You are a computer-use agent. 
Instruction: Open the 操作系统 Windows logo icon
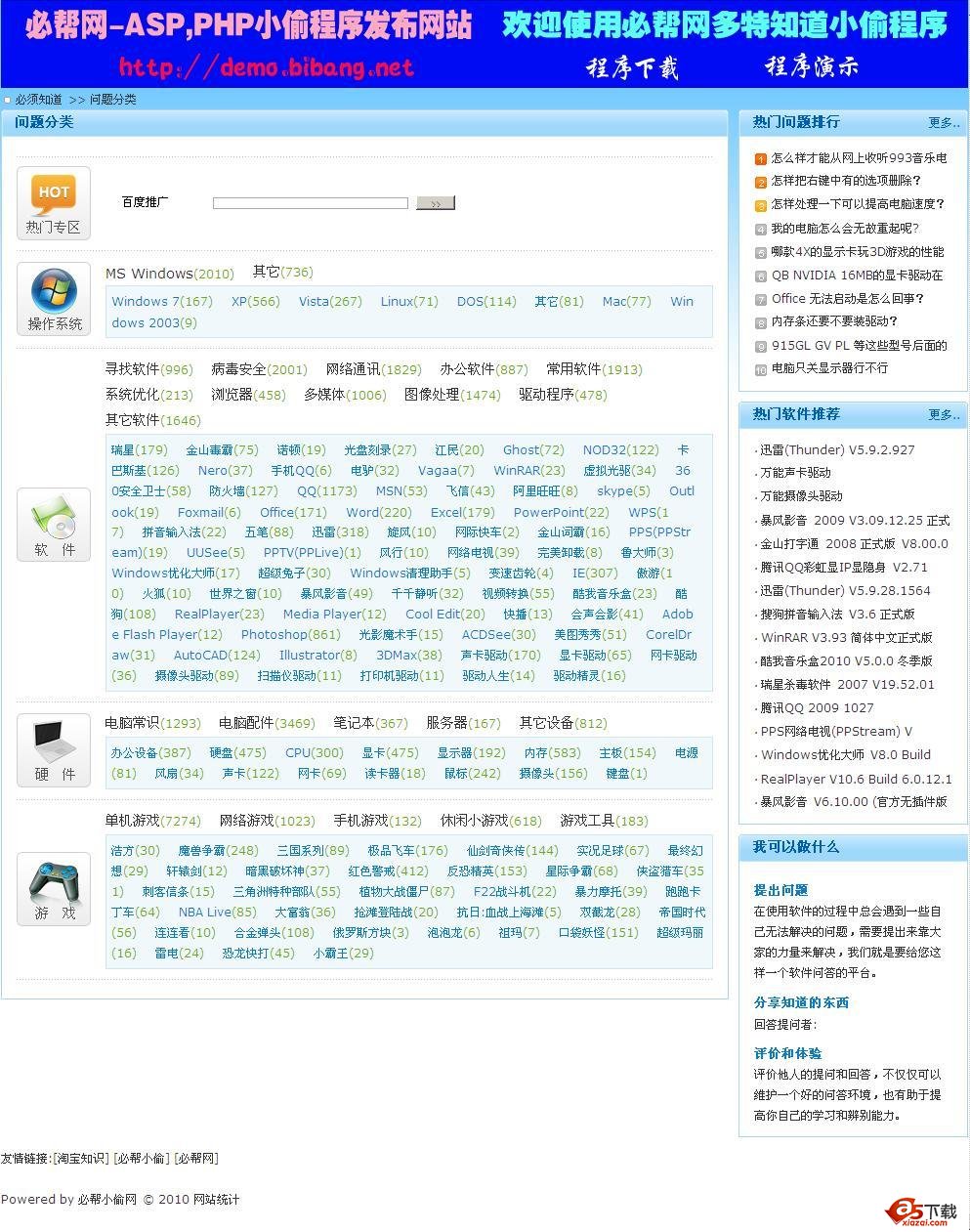point(54,299)
